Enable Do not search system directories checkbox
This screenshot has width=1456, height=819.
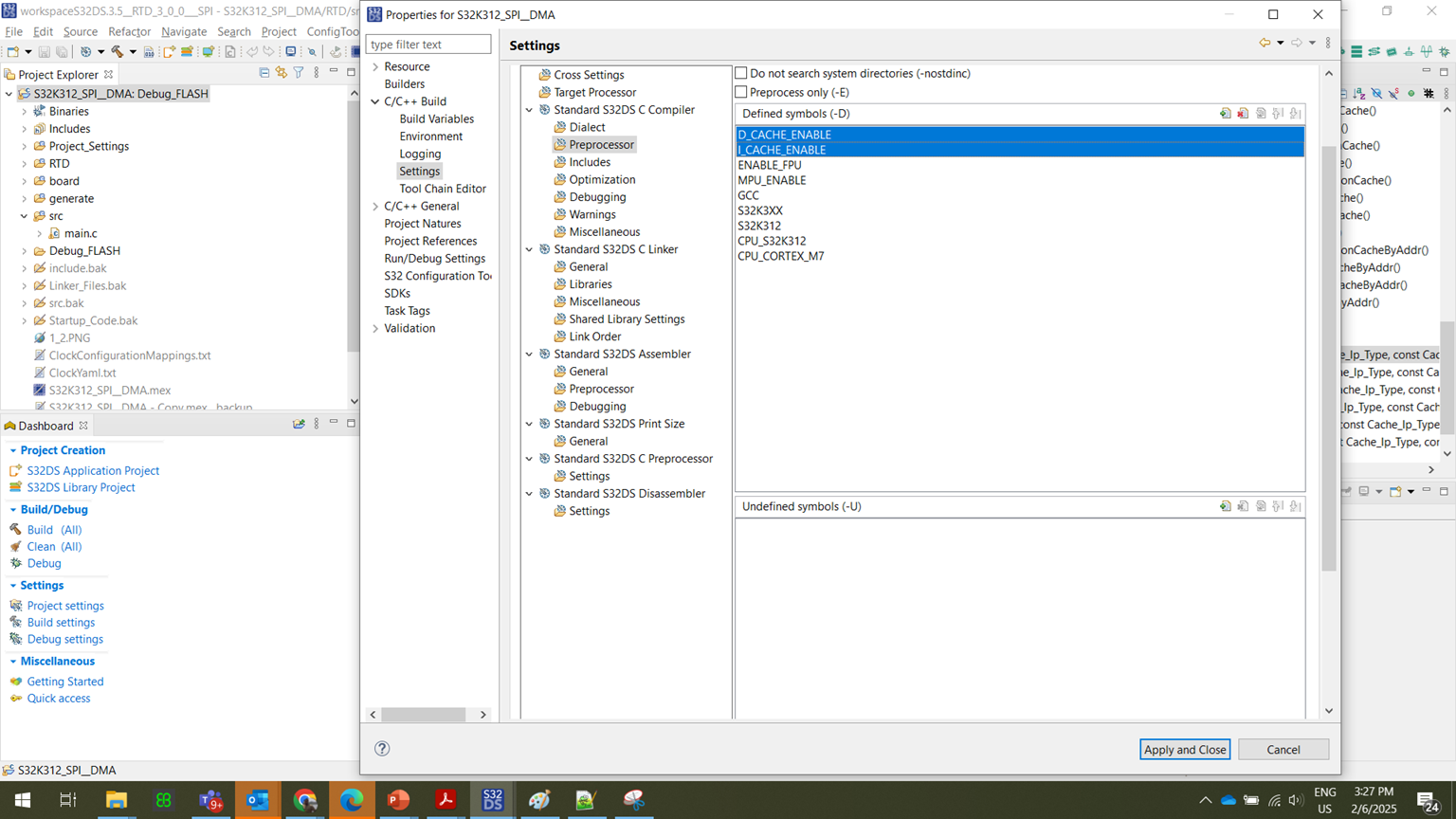(x=740, y=72)
